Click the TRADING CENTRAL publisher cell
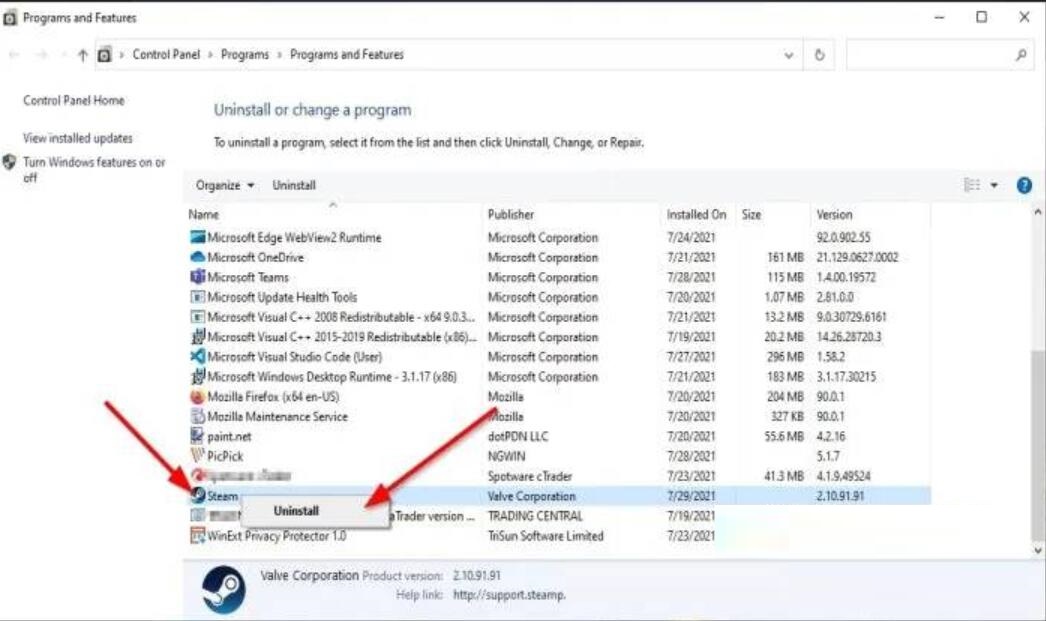The width and height of the screenshot is (1046, 621). point(535,516)
